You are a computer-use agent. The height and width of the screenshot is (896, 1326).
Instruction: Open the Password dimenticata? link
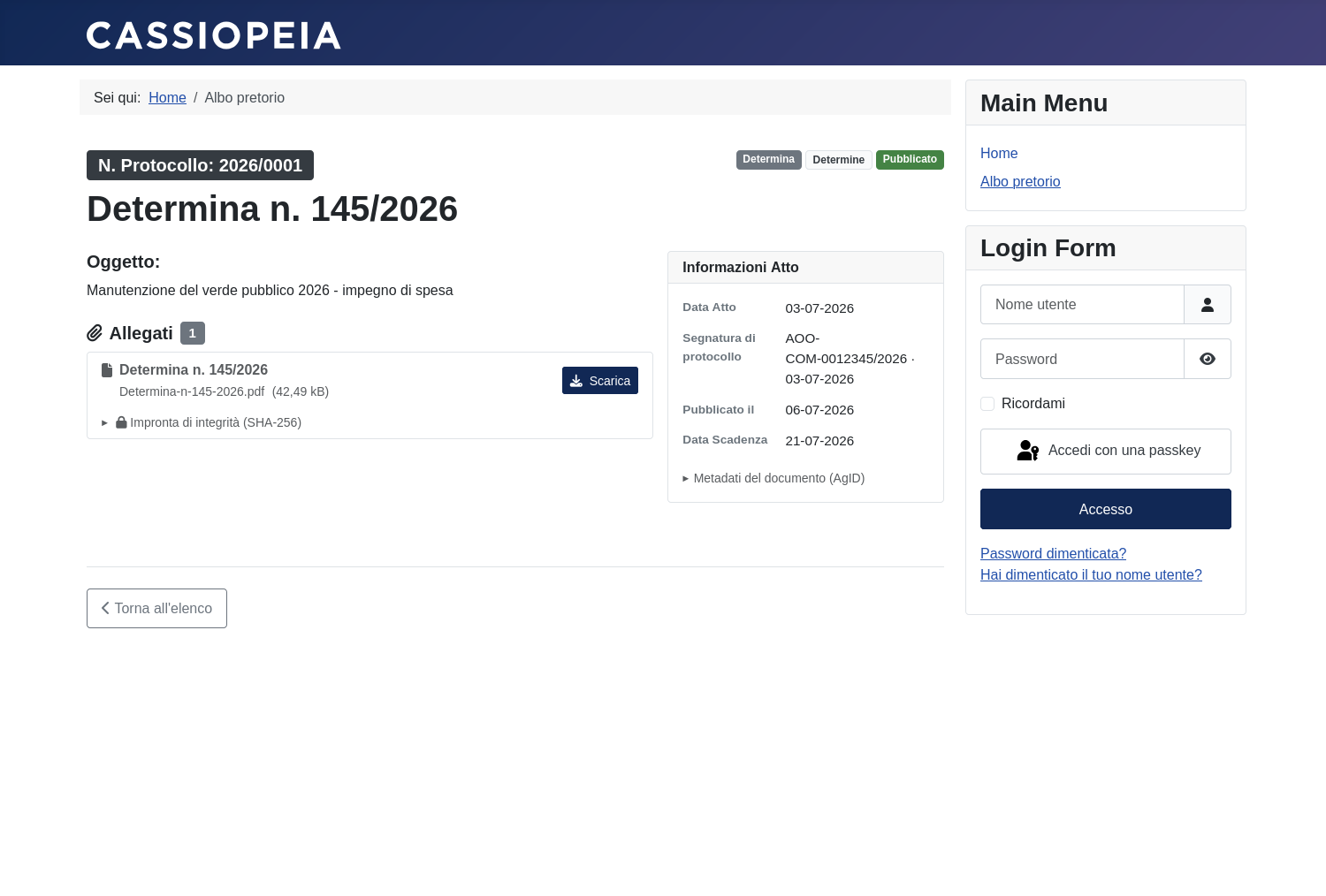click(1053, 553)
